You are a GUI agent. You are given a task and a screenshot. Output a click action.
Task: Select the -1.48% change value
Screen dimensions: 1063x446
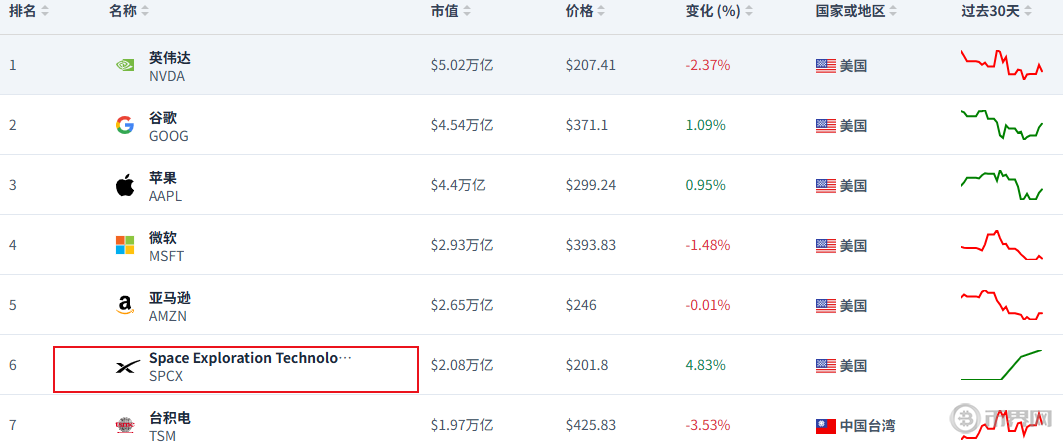[708, 245]
